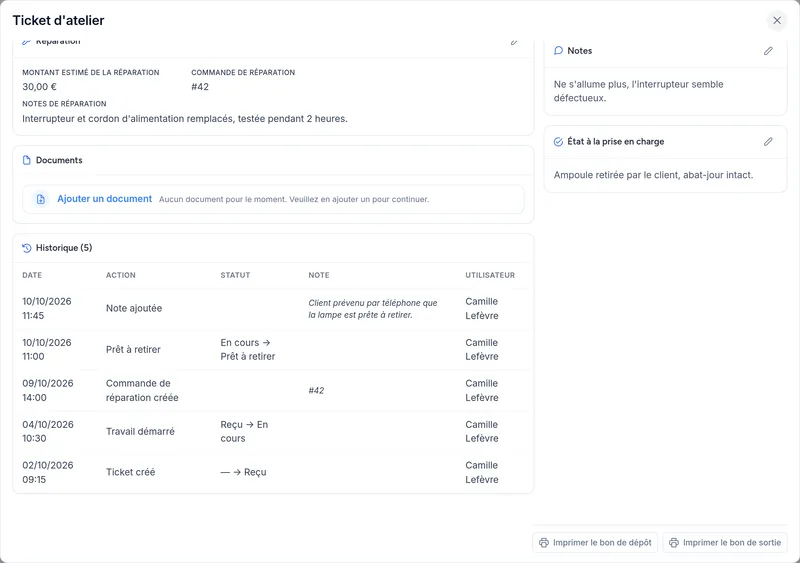Image resolution: width=800 pixels, height=563 pixels.
Task: Click the history note Client prévenu par téléphone
Action: [x=373, y=309]
